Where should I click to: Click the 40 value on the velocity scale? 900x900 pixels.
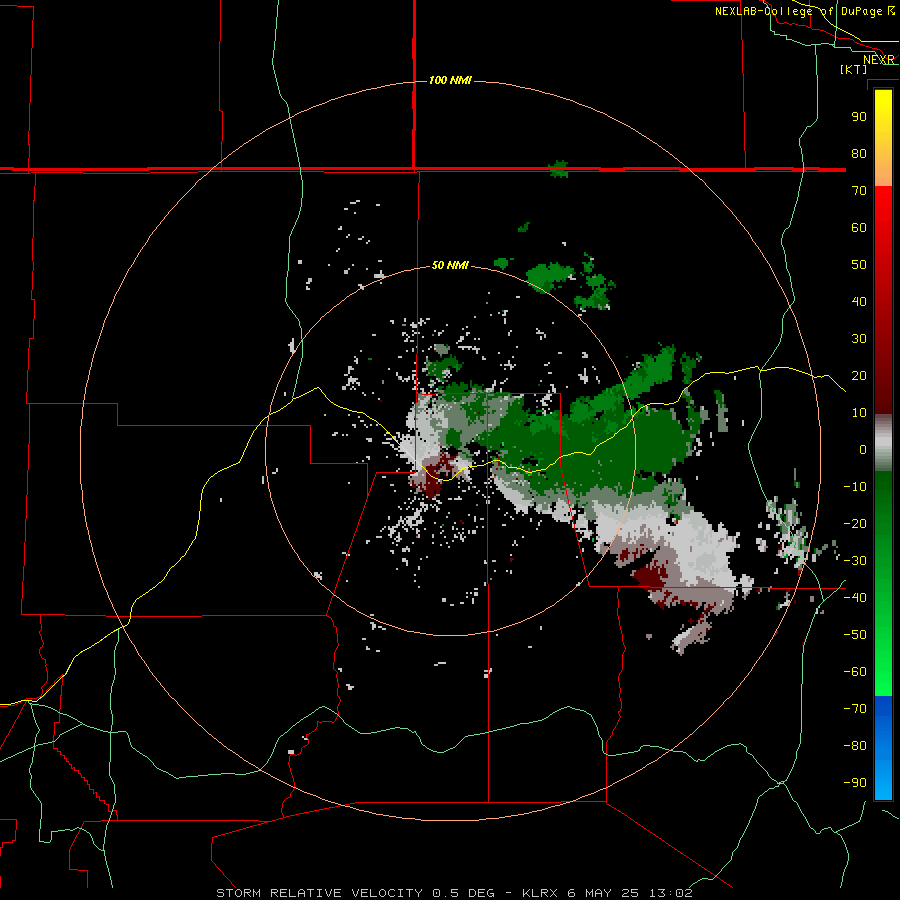(859, 301)
